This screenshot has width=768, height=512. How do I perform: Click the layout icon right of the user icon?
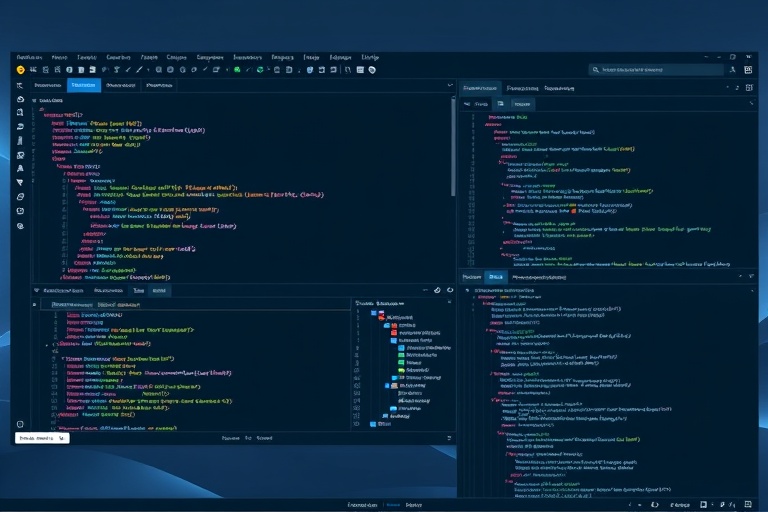(747, 70)
